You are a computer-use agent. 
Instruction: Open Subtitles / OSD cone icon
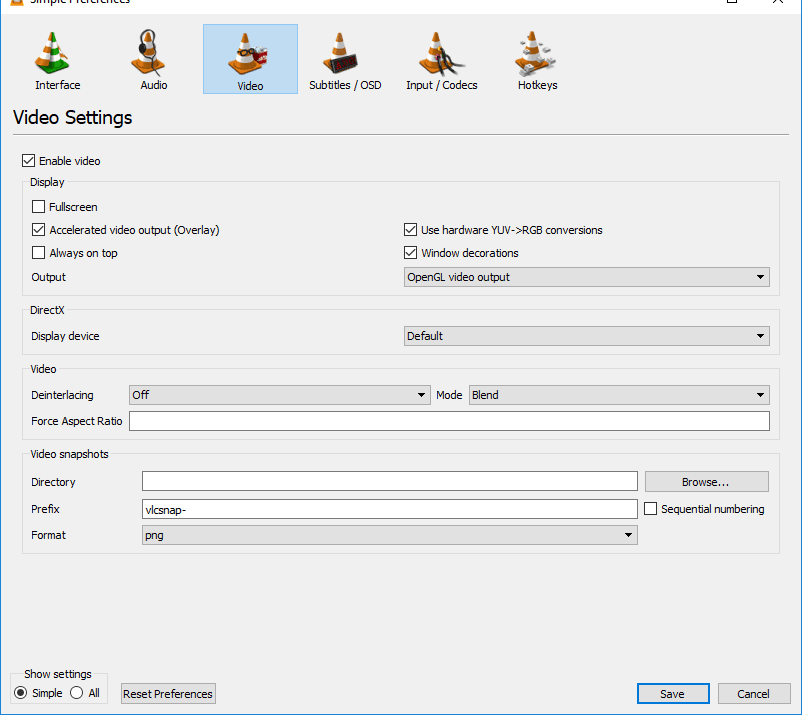pyautogui.click(x=340, y=53)
